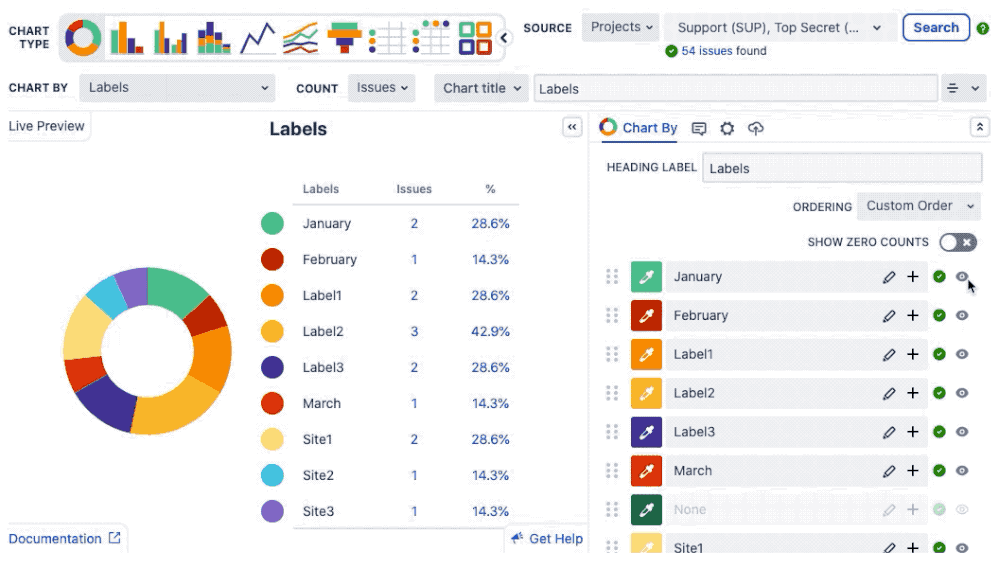Select the tile squares chart type
The width and height of the screenshot is (999, 569).
[475, 38]
